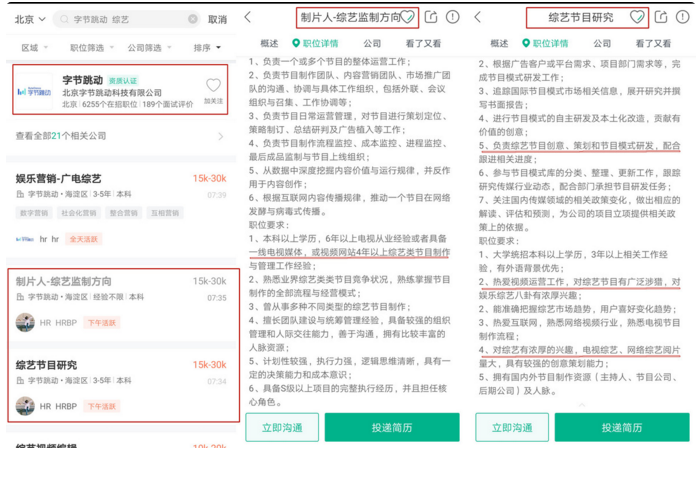Screen dimensions: 696x478
Task: Click the magnifier icon in search bar
Action: pos(64,20)
